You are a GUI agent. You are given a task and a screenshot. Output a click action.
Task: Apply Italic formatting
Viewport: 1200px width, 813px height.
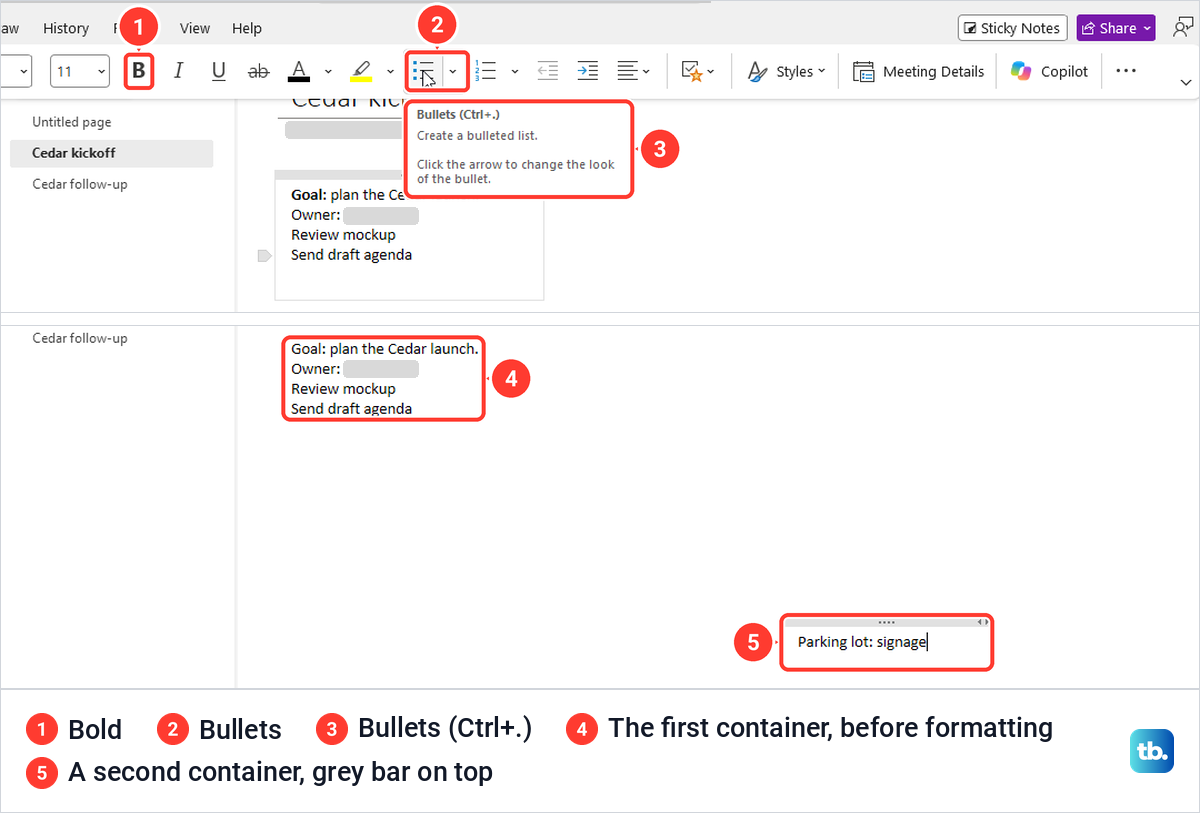(x=179, y=71)
